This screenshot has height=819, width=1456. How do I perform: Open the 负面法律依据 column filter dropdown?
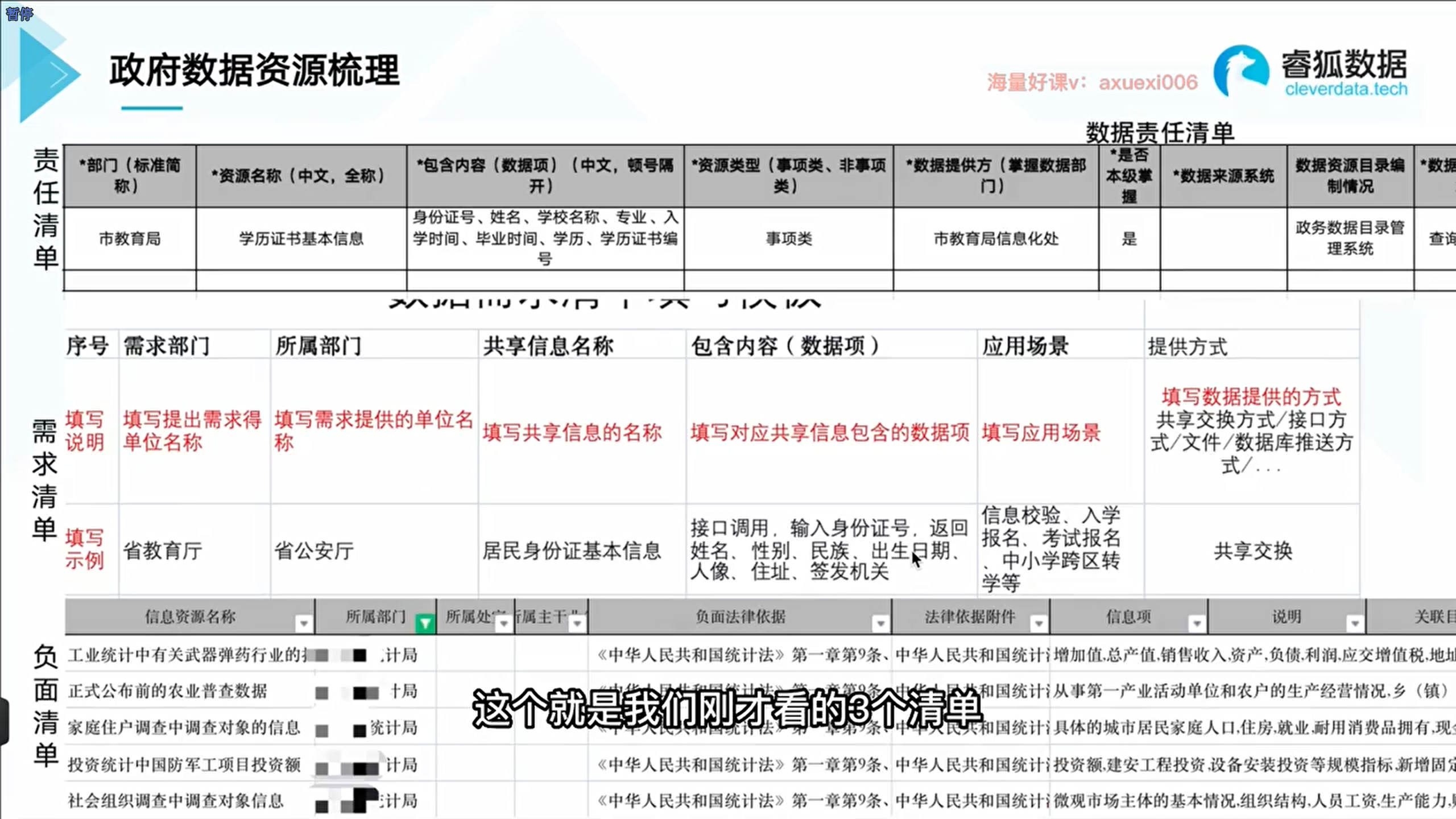[880, 624]
